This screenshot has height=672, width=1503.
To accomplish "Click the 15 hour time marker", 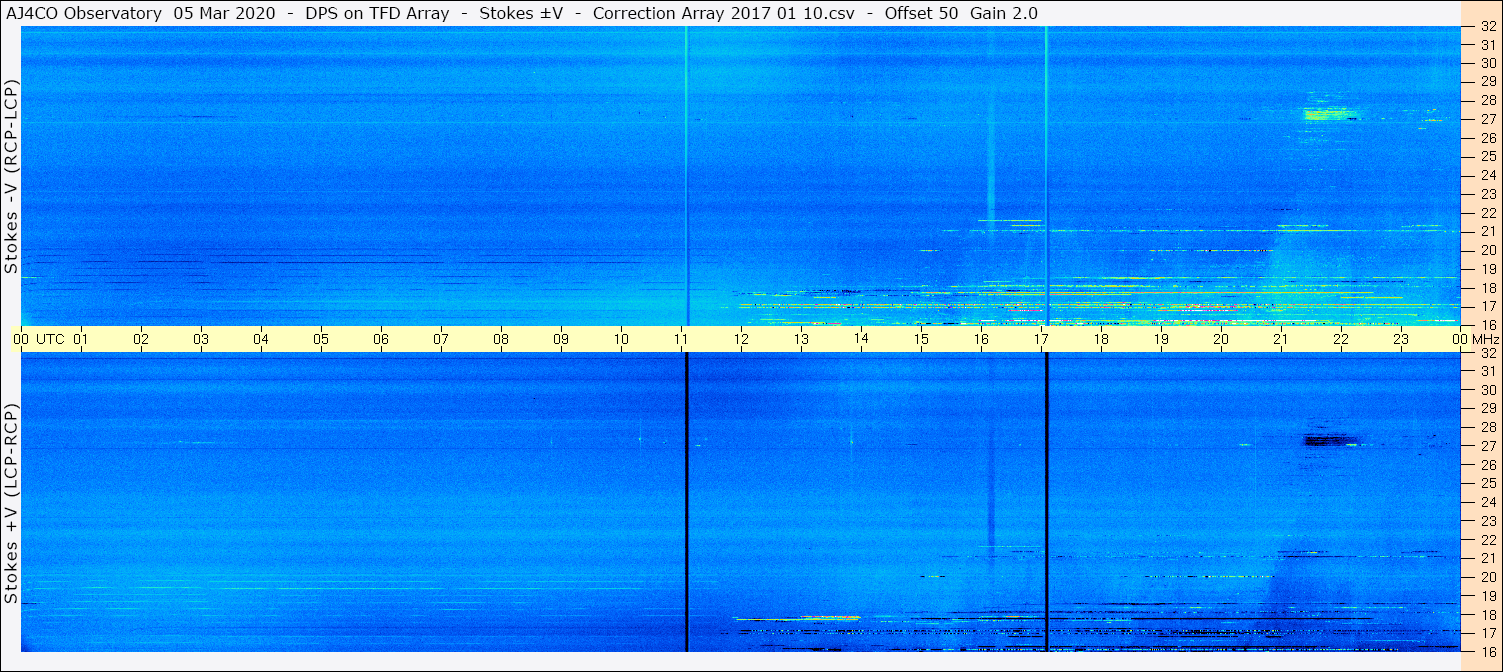I will tap(921, 339).
